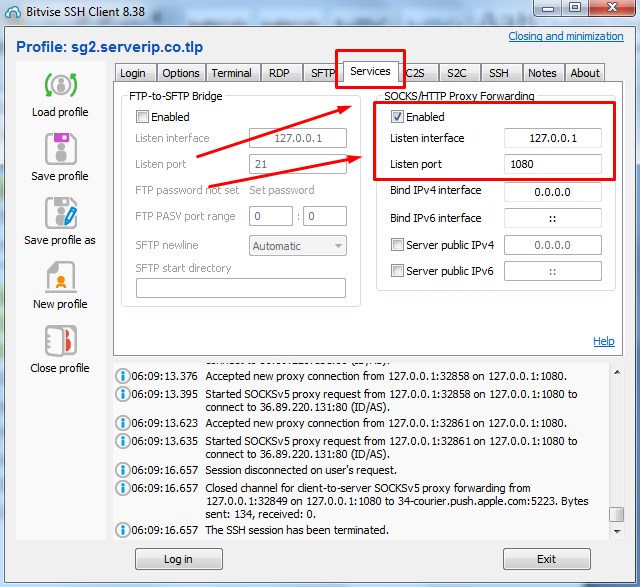The width and height of the screenshot is (640, 587).
Task: Click the SFTP start directory field
Action: [241, 288]
